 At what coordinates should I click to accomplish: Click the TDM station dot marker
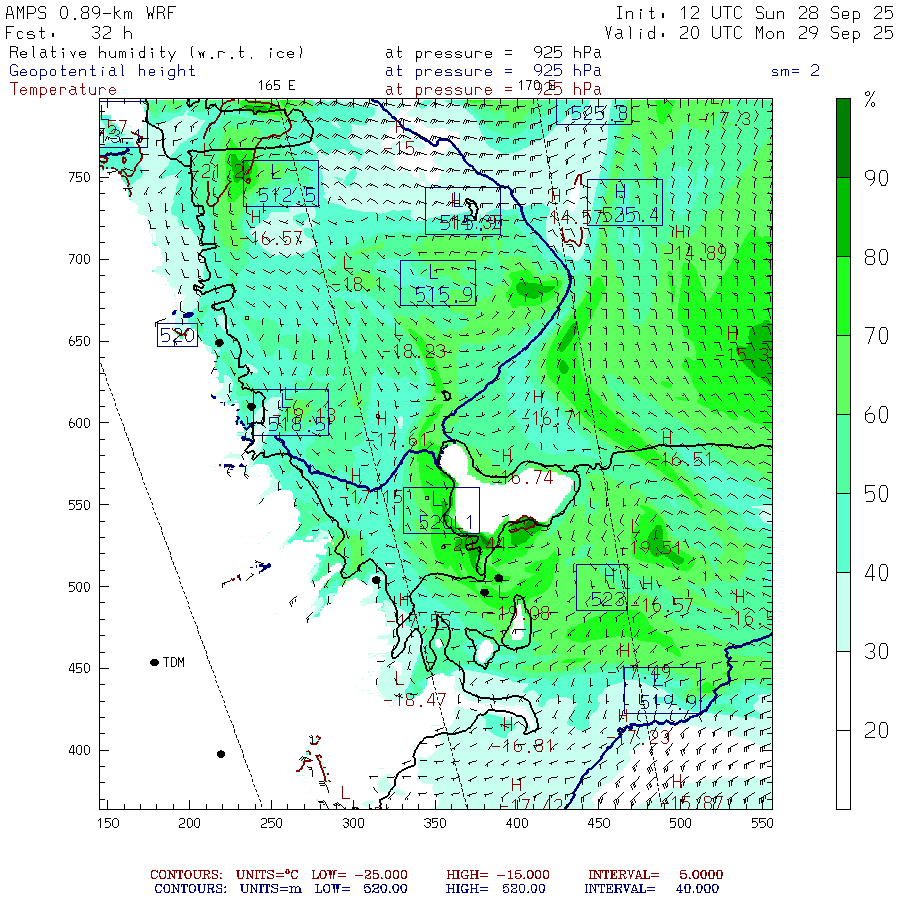tap(155, 662)
